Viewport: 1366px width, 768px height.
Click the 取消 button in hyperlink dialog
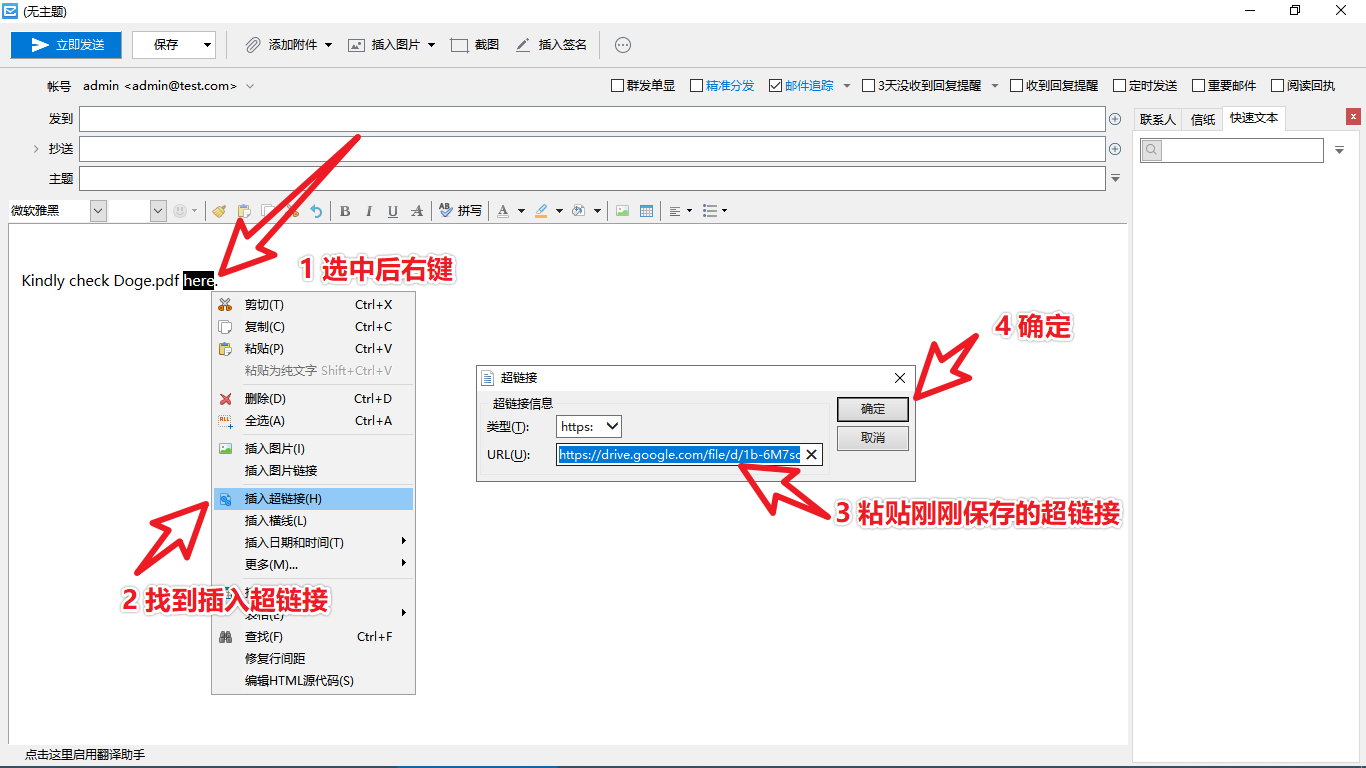click(x=873, y=439)
